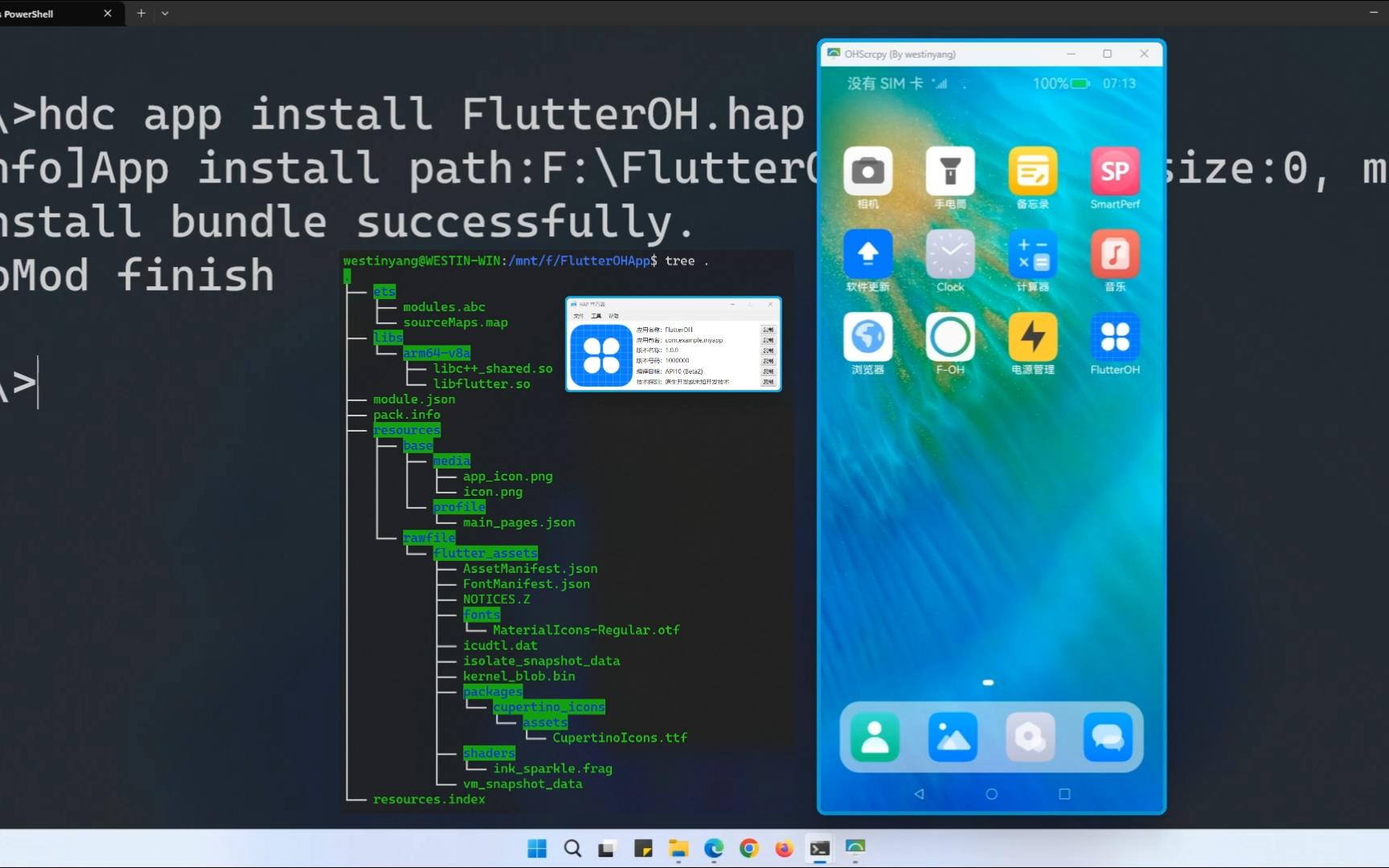Viewport: 1389px width, 868px height.
Task: Open the new-tab dropdown in Windows Terminal
Action: click(x=166, y=13)
